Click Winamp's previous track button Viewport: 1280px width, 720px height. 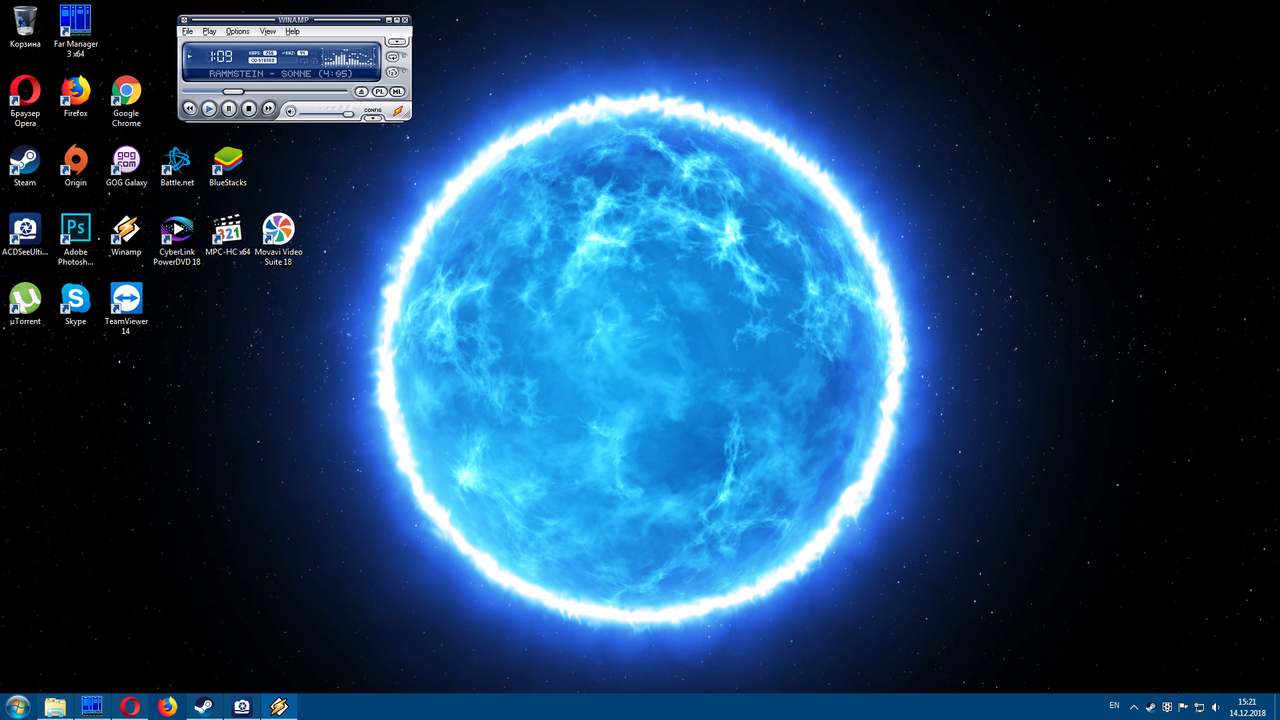pyautogui.click(x=190, y=108)
